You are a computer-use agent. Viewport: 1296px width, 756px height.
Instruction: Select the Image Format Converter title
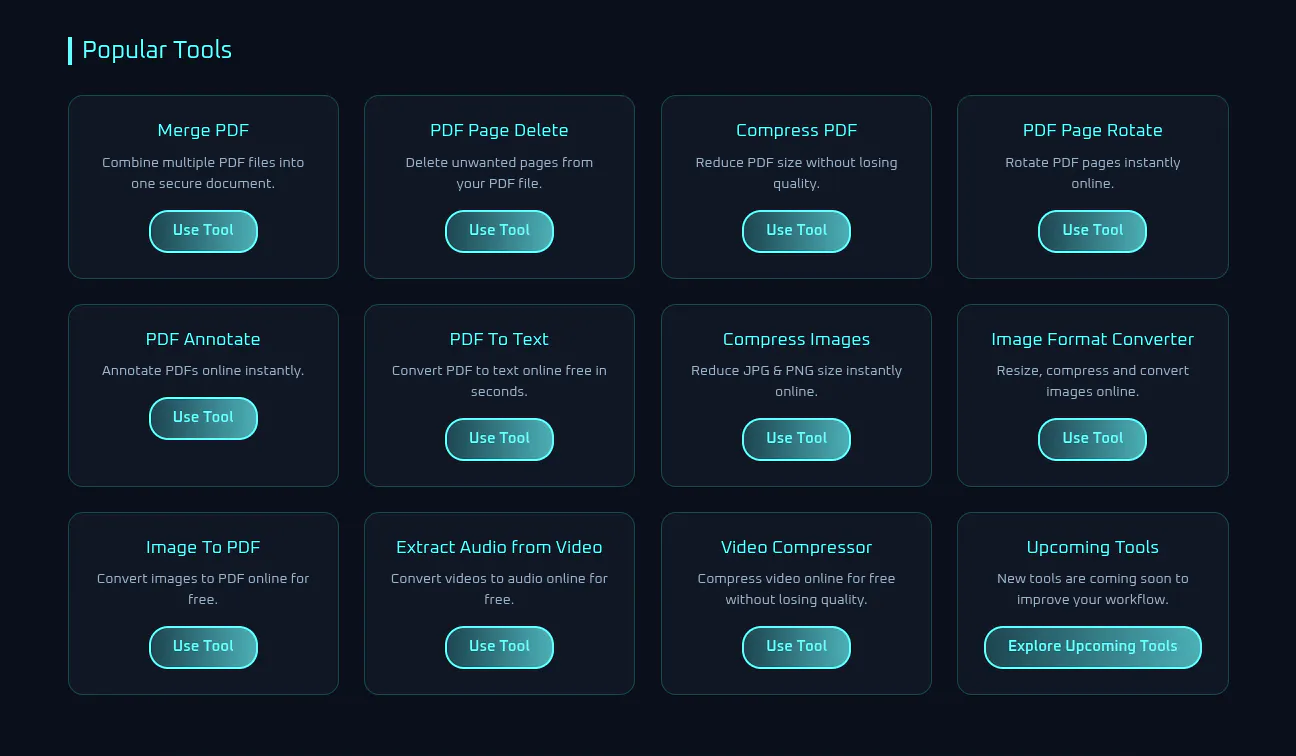pos(1092,339)
